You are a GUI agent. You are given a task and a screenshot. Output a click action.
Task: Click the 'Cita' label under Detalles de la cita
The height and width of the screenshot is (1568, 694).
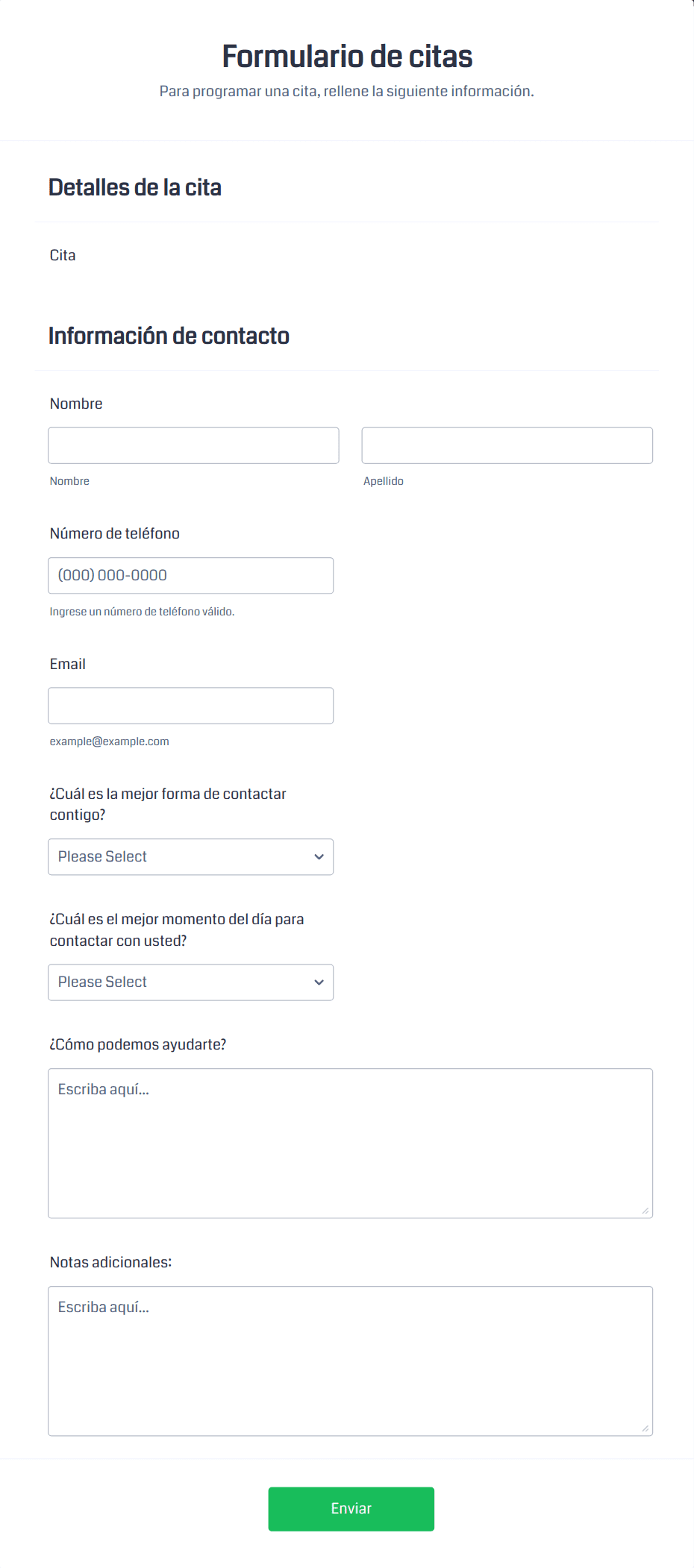[x=63, y=255]
